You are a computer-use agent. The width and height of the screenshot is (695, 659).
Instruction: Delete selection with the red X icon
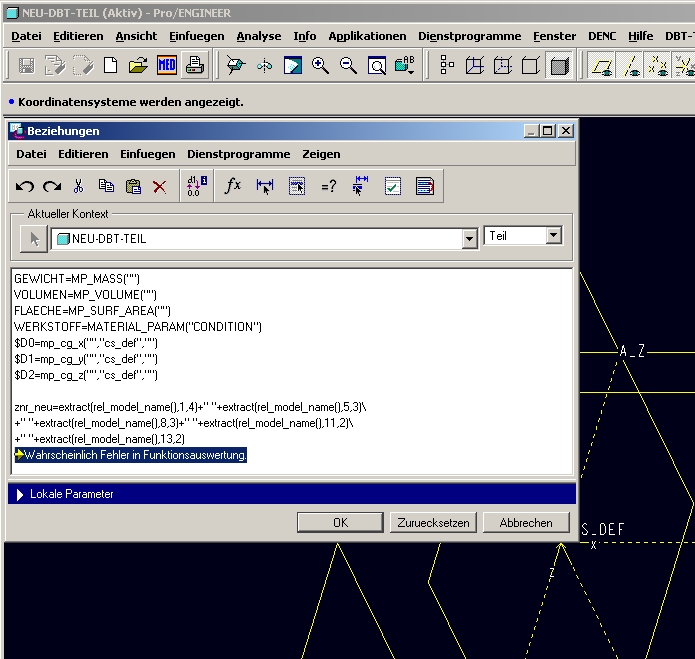(x=160, y=186)
